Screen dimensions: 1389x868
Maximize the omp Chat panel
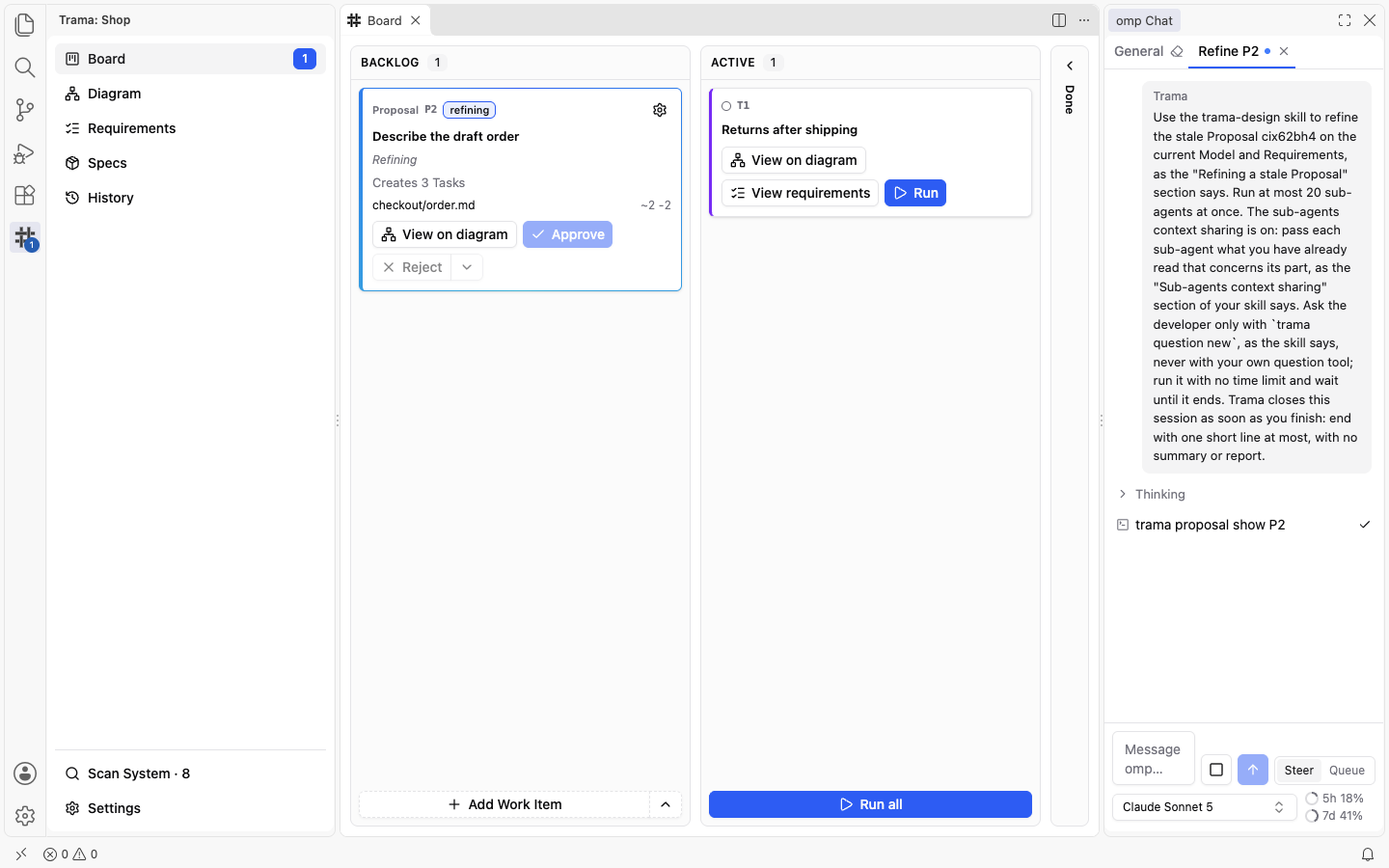coord(1345,20)
